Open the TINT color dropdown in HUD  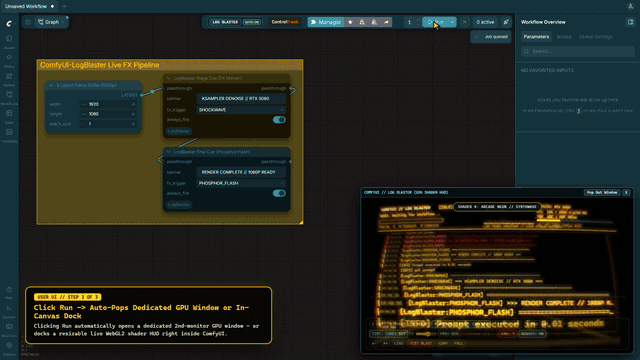[389, 334]
